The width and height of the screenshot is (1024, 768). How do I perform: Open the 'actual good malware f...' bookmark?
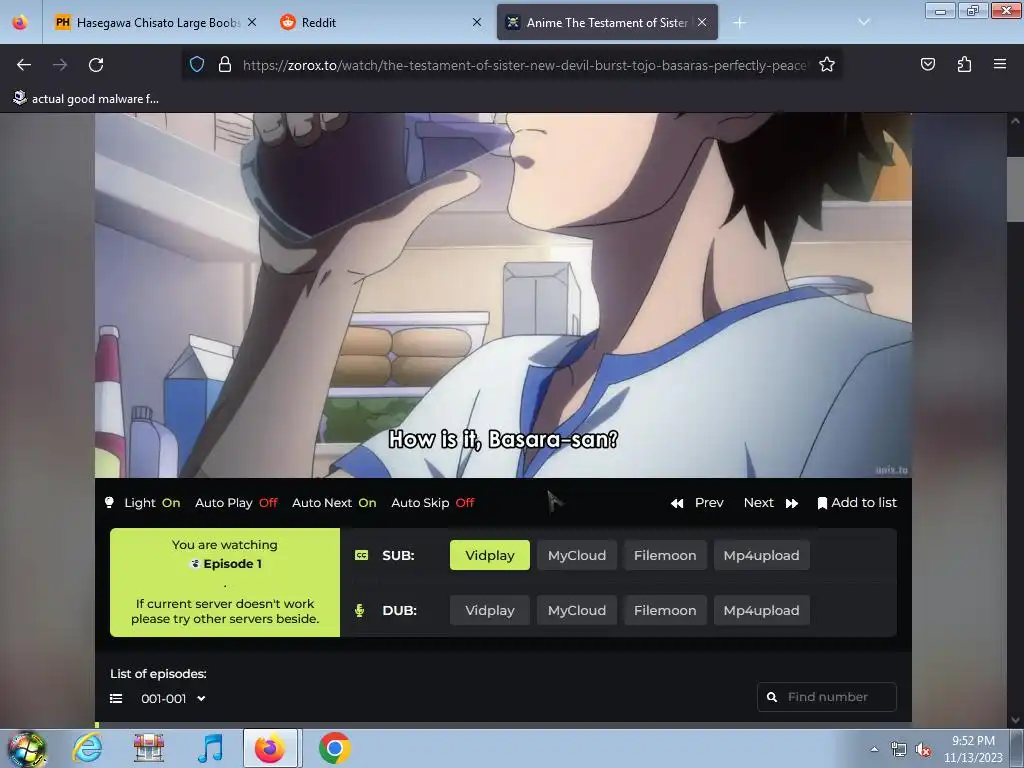point(86,99)
